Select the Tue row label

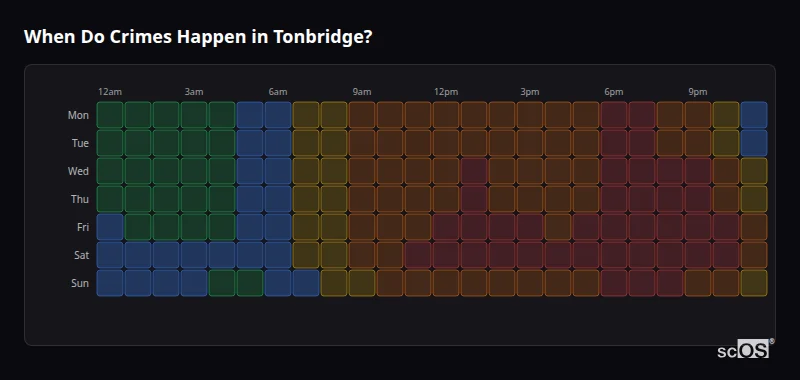[80, 143]
